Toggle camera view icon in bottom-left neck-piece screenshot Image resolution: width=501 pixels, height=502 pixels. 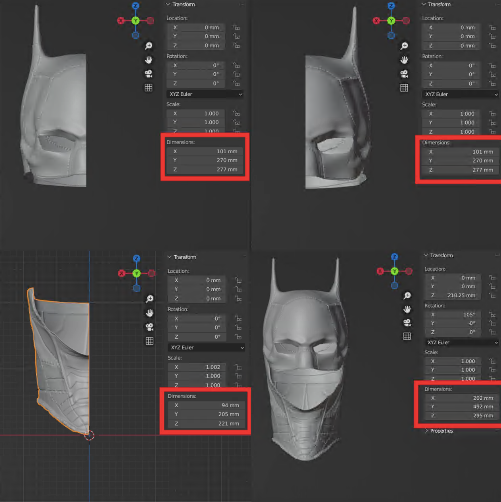click(150, 327)
